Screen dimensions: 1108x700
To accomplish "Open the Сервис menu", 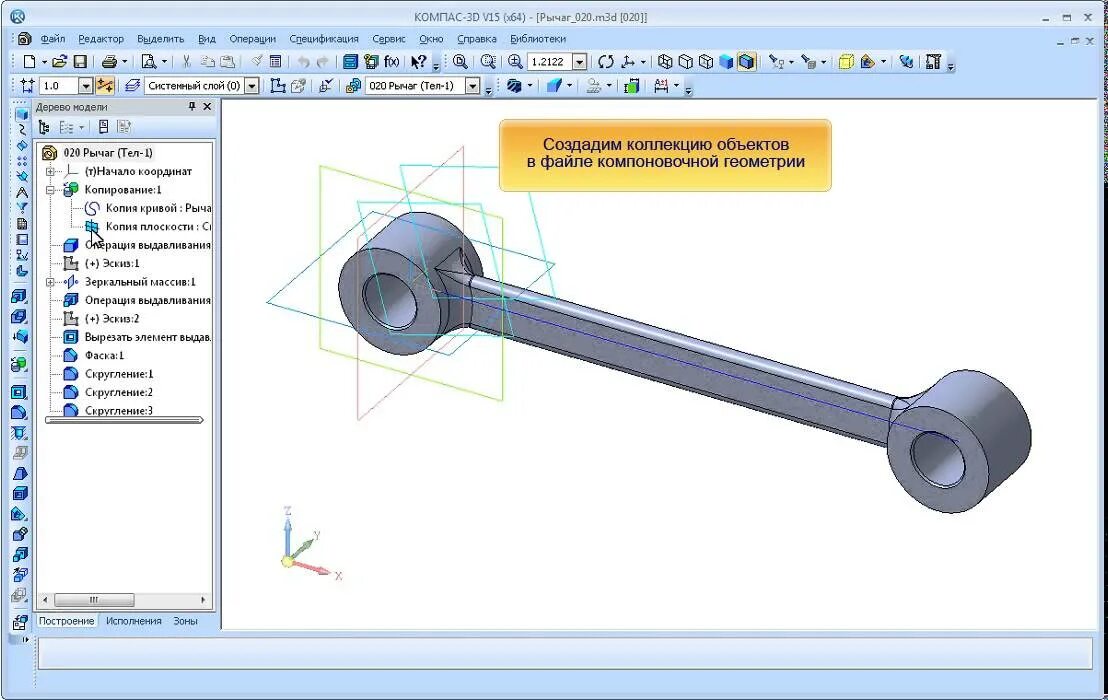I will [389, 39].
